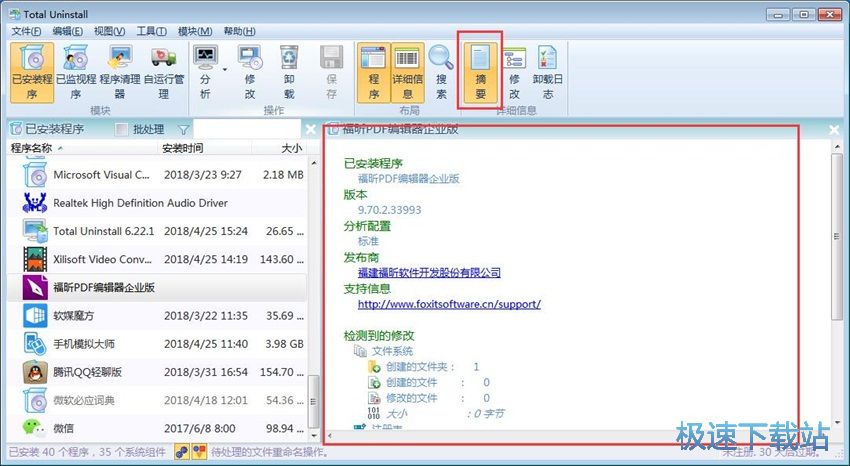Enable the 批处理 batch checkbox
Viewport: 850px width, 466px height.
point(123,130)
